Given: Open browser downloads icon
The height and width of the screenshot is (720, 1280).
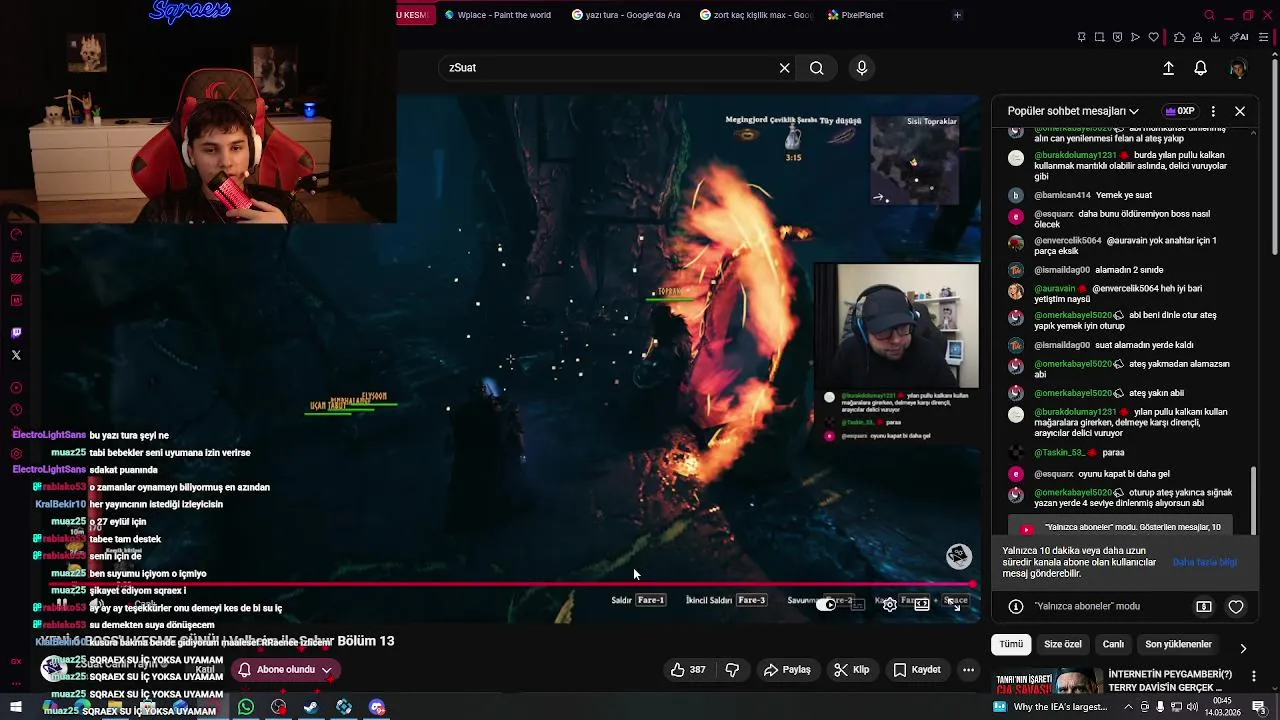Looking at the screenshot, I should coord(1215,37).
